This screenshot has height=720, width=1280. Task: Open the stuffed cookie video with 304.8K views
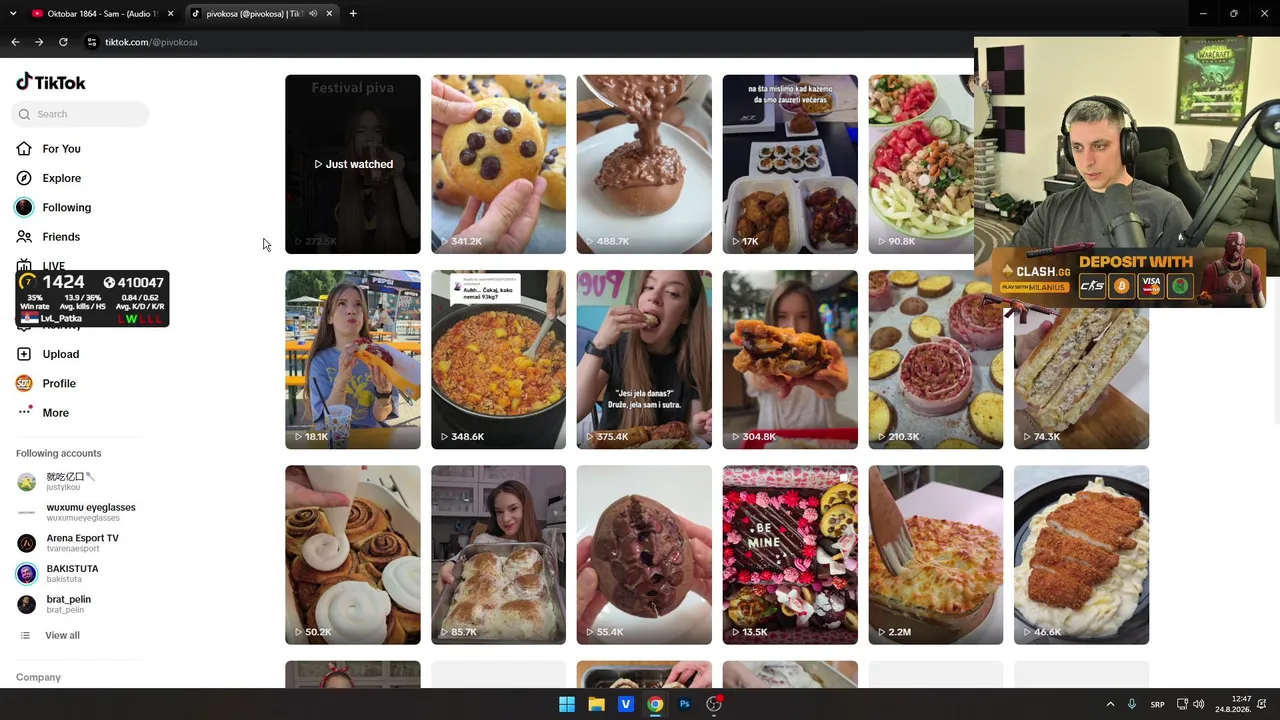[x=790, y=360]
